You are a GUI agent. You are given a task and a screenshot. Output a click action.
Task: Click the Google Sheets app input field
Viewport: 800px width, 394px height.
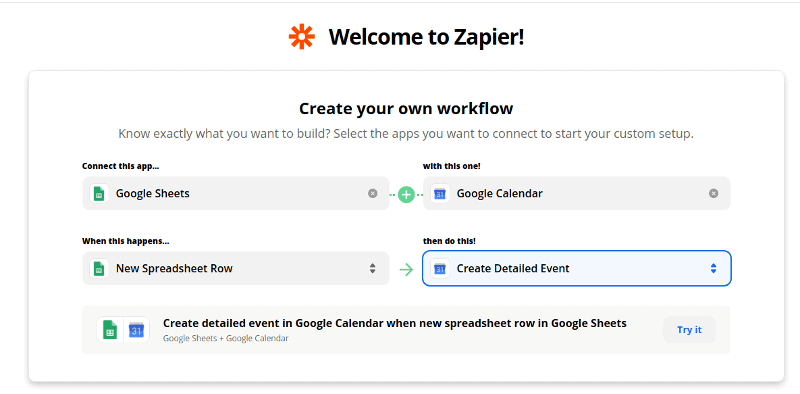pos(236,193)
